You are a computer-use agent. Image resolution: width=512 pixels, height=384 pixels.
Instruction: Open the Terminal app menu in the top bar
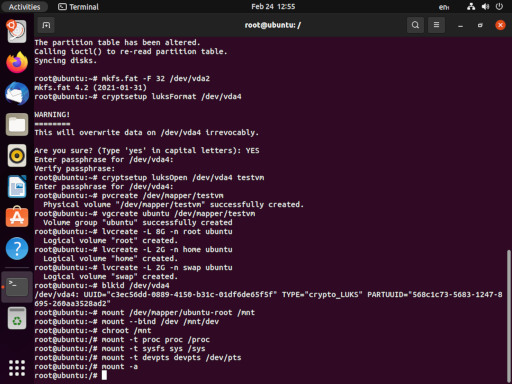[x=79, y=7]
